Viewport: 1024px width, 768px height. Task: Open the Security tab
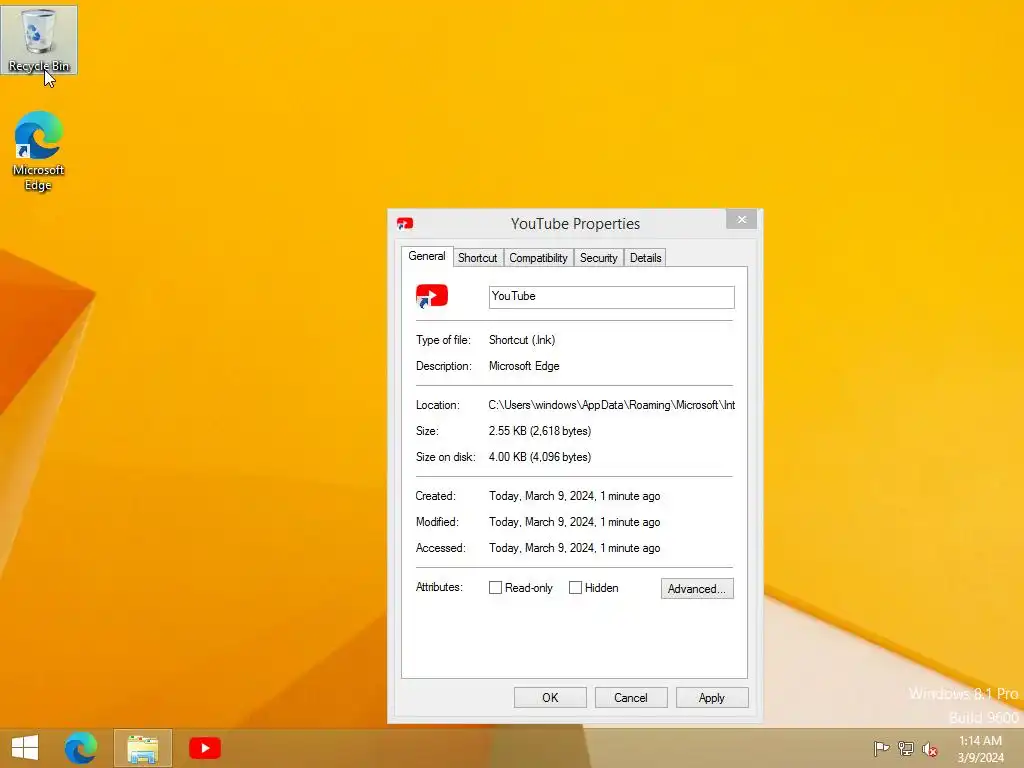click(598, 258)
